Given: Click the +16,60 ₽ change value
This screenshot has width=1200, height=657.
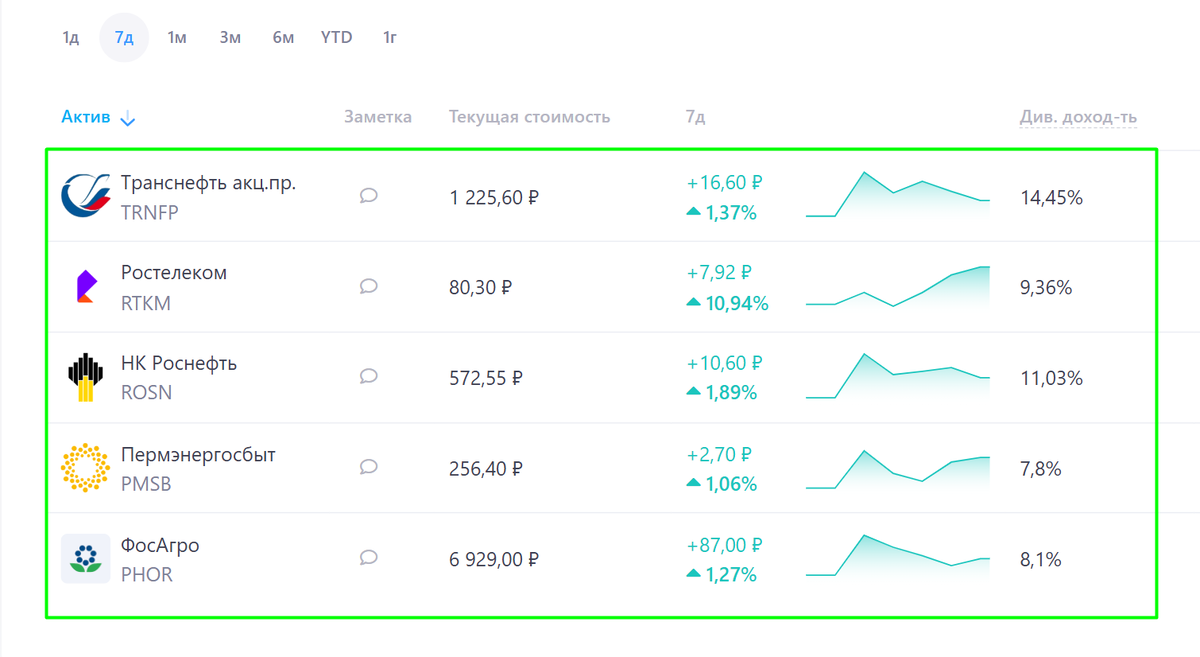Looking at the screenshot, I should click(x=725, y=183).
